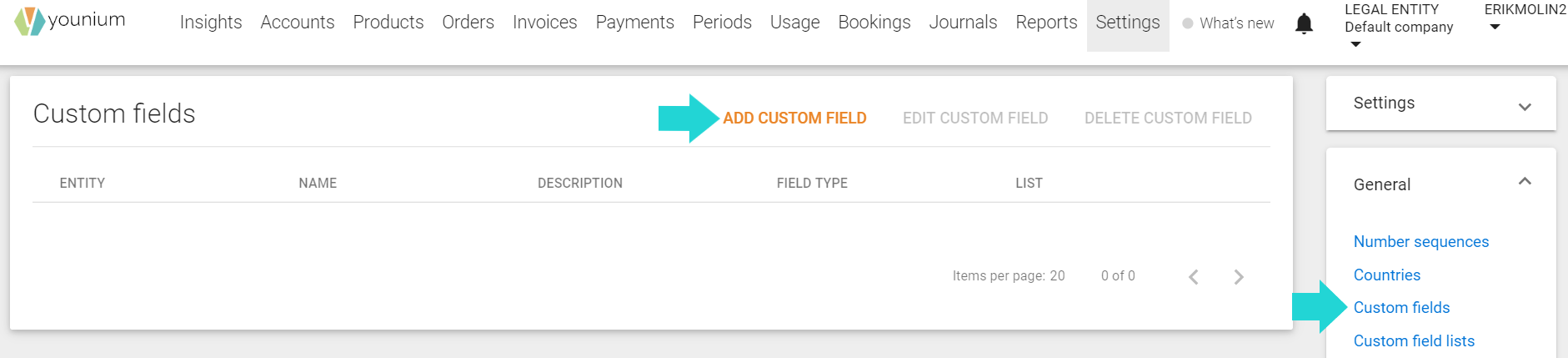Select the Countries link
The width and height of the screenshot is (1568, 358).
pyautogui.click(x=1386, y=275)
